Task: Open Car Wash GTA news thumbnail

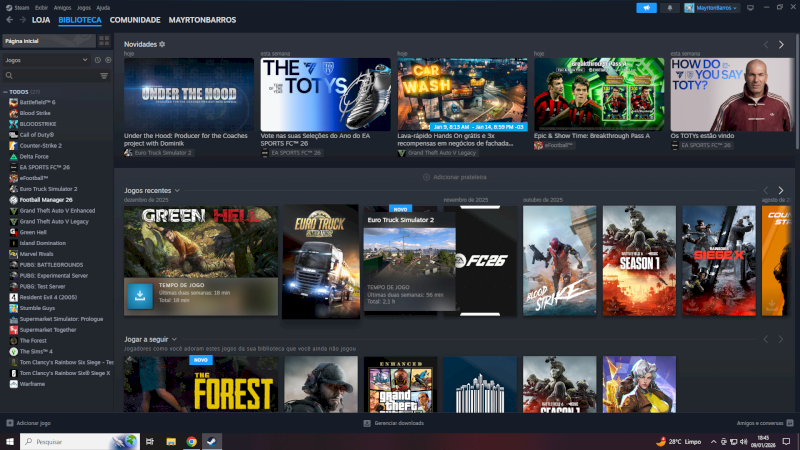Action: (462, 94)
